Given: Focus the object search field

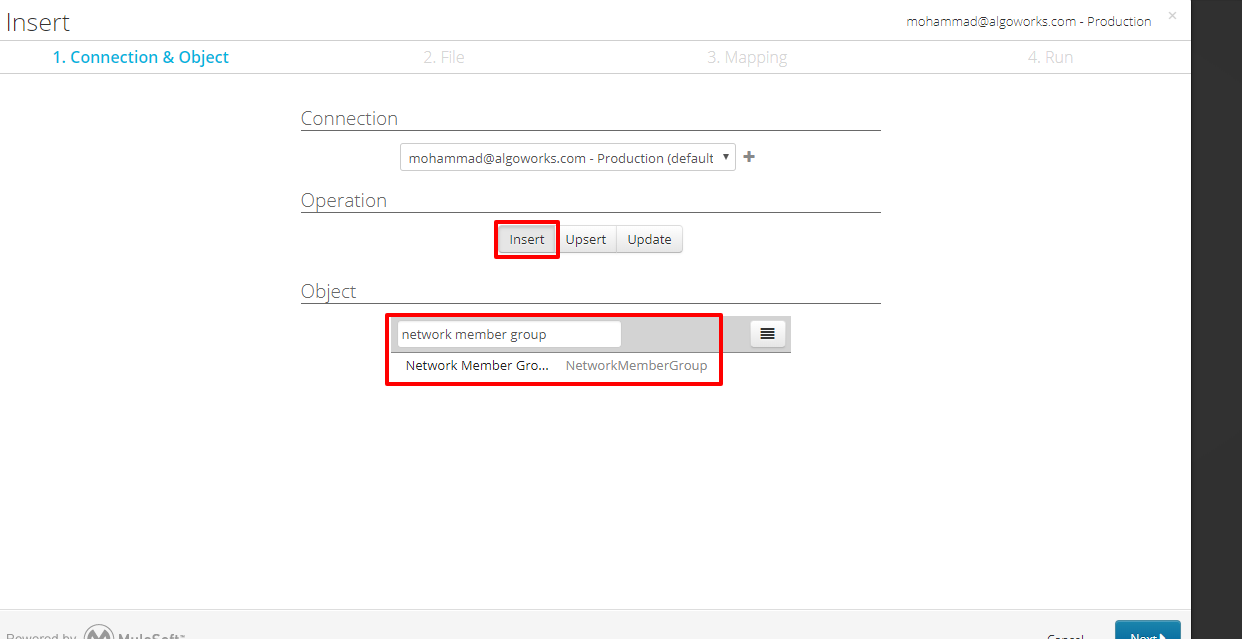Looking at the screenshot, I should point(509,334).
